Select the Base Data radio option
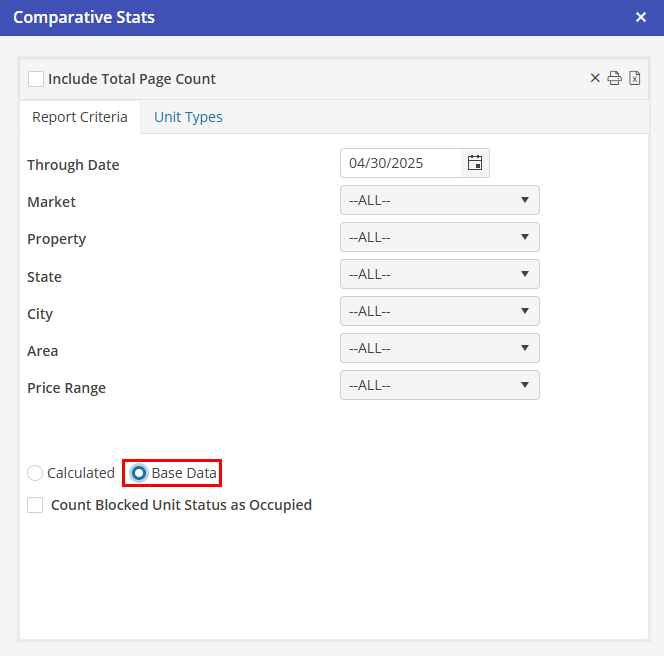This screenshot has width=664, height=656. coord(139,473)
